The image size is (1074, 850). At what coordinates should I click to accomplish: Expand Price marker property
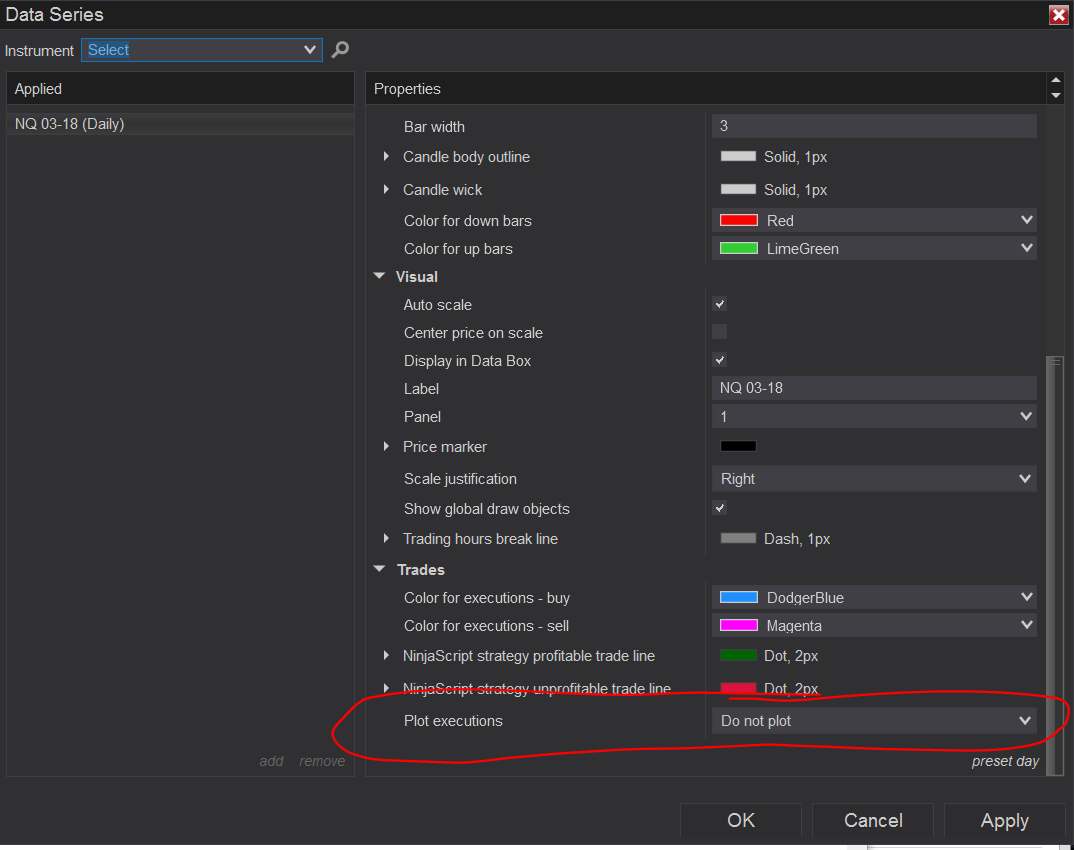(x=386, y=447)
